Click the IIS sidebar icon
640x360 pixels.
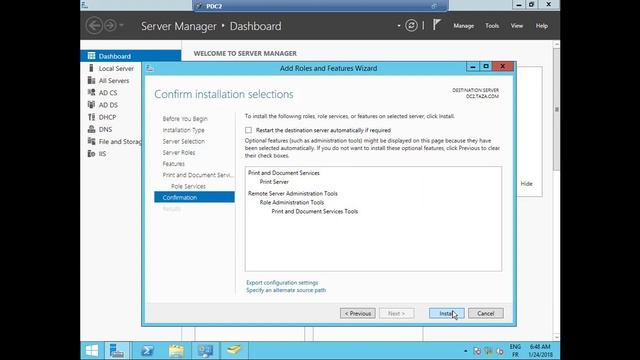(91, 153)
